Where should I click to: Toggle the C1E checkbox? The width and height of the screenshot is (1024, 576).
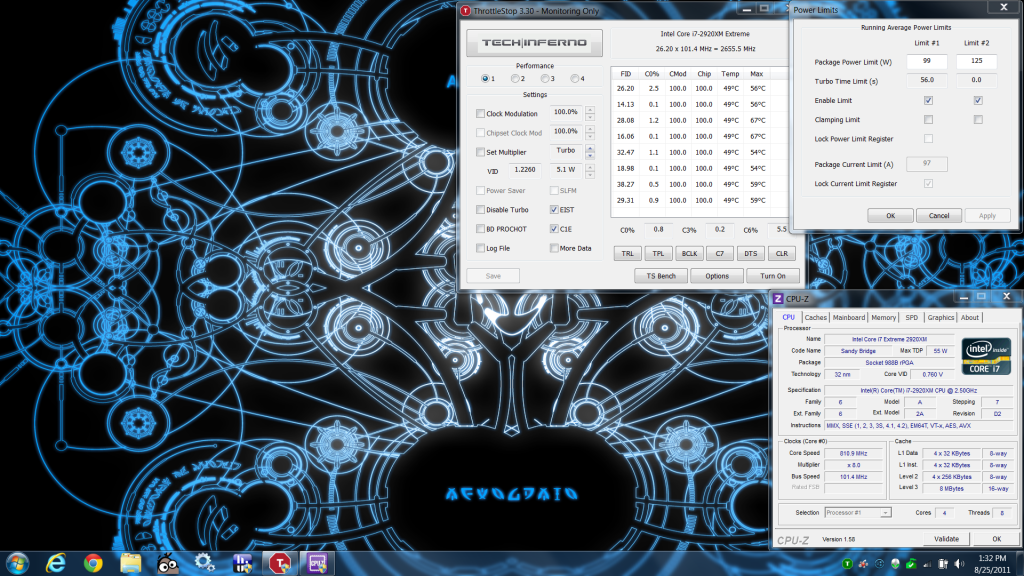(x=554, y=229)
